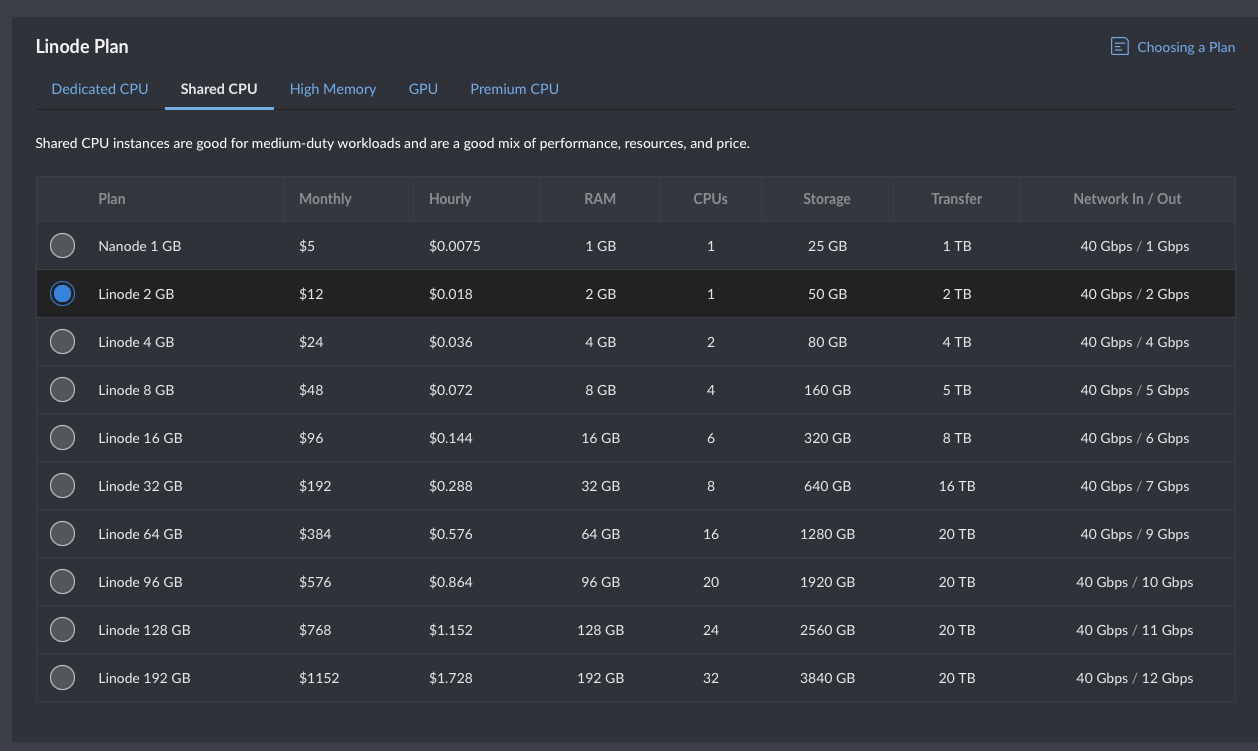Click the Linode 16 GB plan name
1258x751 pixels.
click(140, 438)
